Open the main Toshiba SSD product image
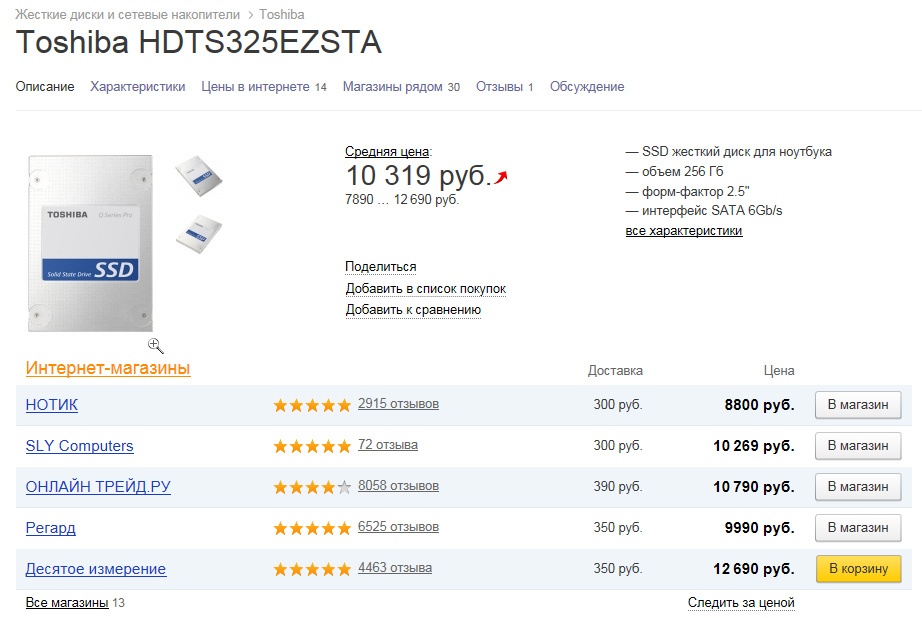This screenshot has height=618, width=922. (x=91, y=243)
